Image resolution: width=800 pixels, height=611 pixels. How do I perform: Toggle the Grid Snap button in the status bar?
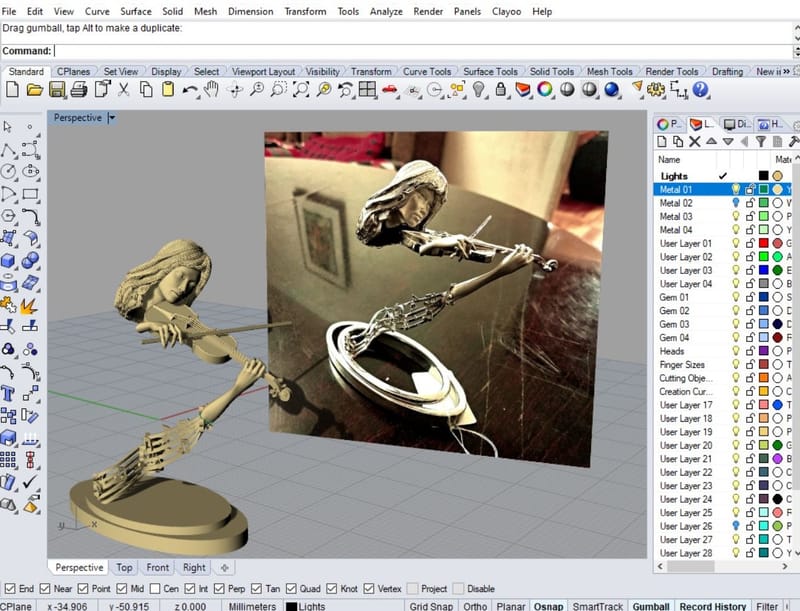pyautogui.click(x=433, y=606)
